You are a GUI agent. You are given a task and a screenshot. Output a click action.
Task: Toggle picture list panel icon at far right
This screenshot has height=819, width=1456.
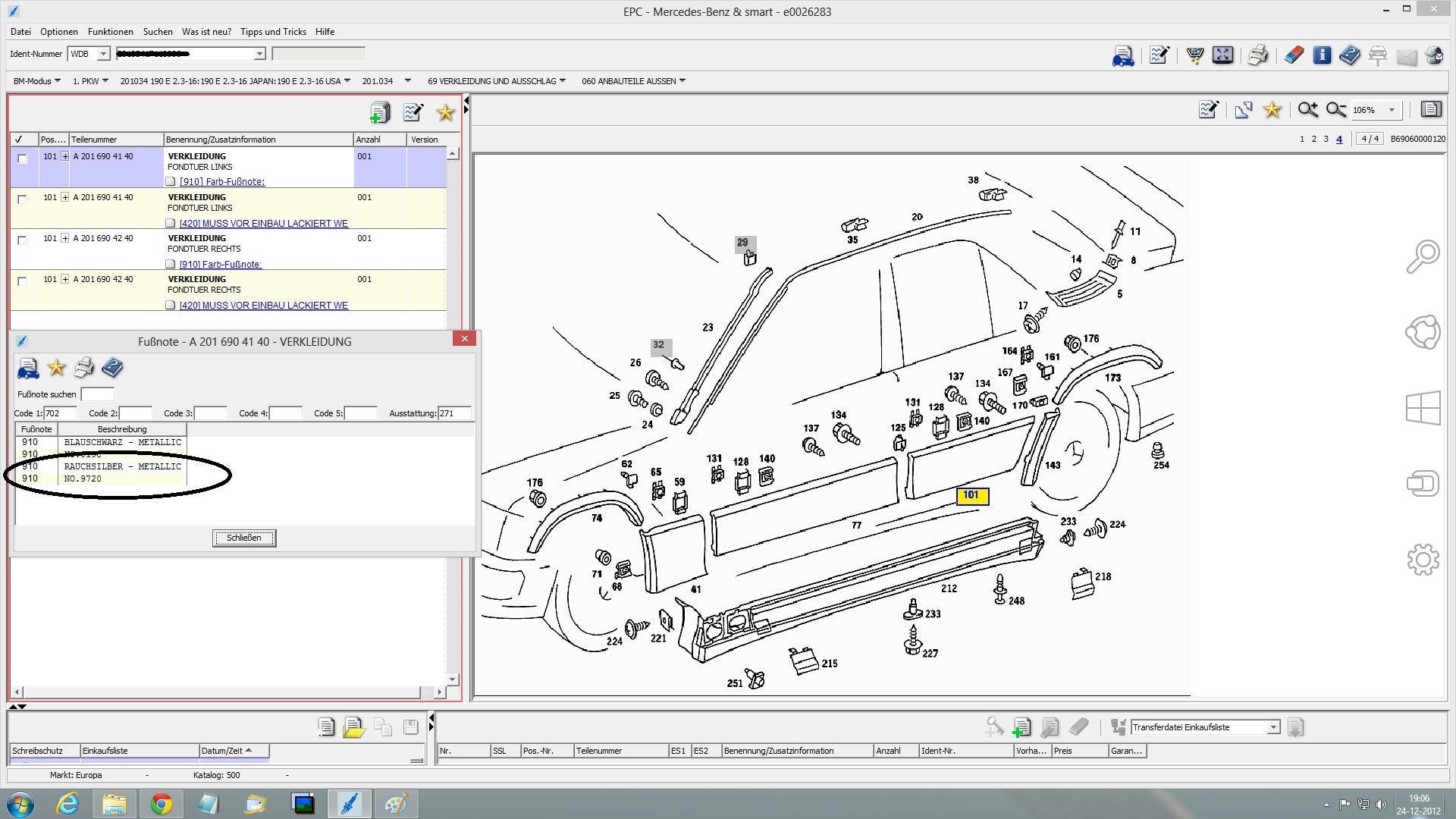[1431, 110]
